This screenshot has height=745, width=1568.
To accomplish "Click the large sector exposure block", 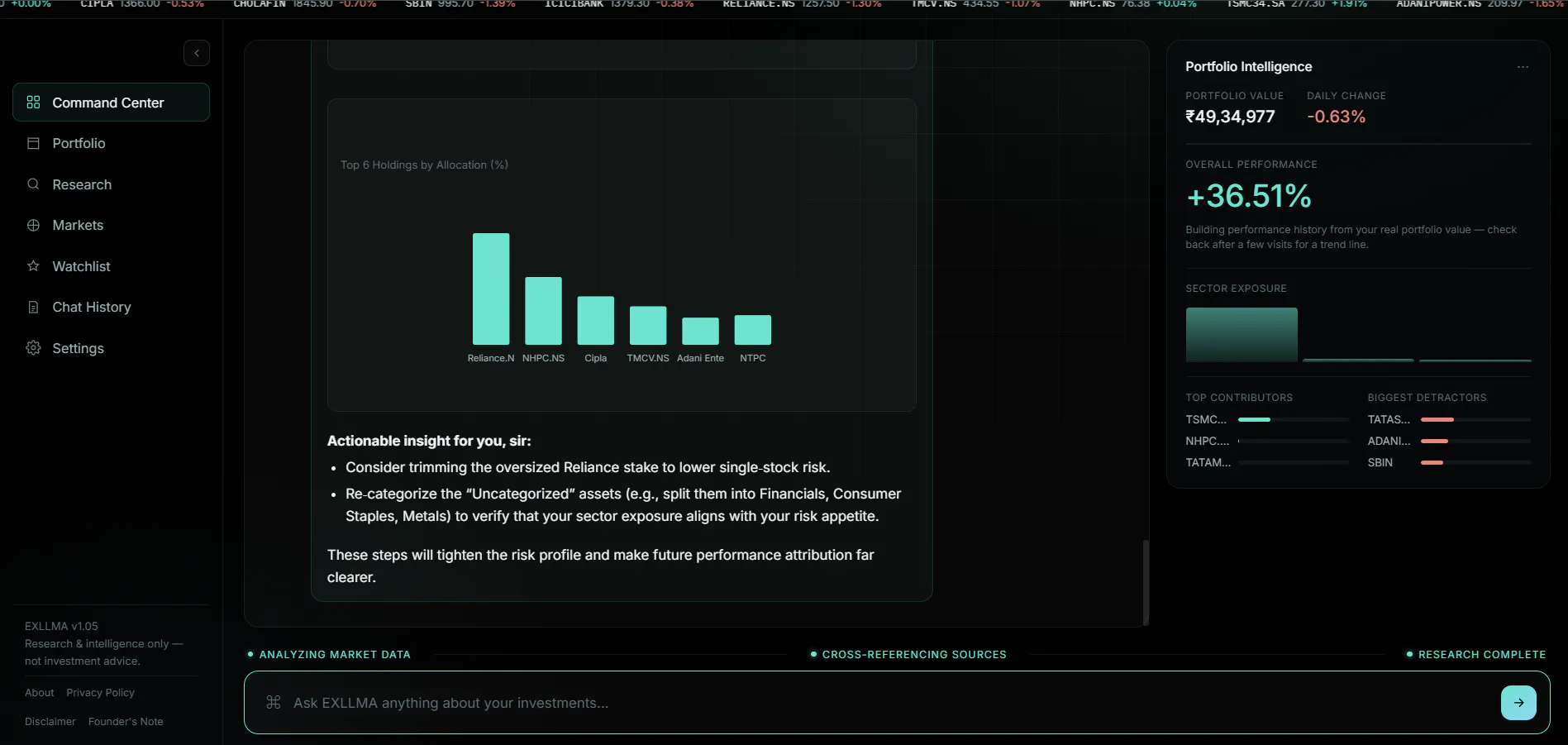I will click(1242, 335).
